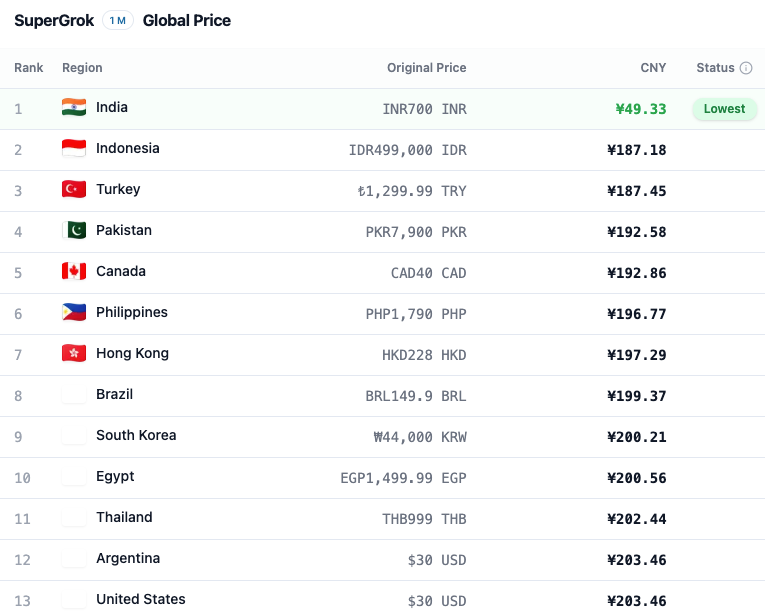
Task: Click the Status column header
Action: click(x=715, y=68)
